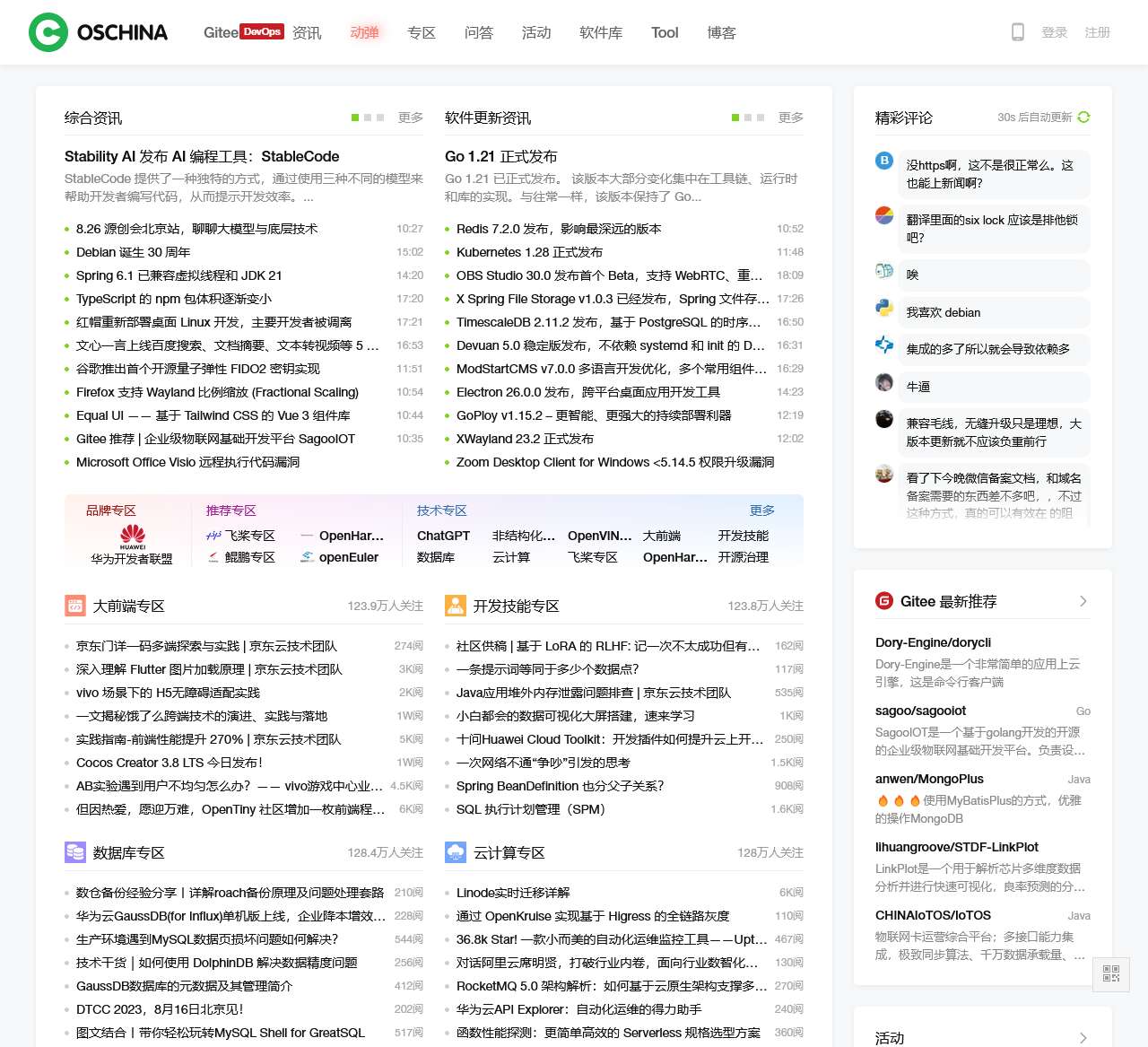The image size is (1148, 1047).
Task: Expand 活动 panel chevron arrow
Action: (1083, 1038)
